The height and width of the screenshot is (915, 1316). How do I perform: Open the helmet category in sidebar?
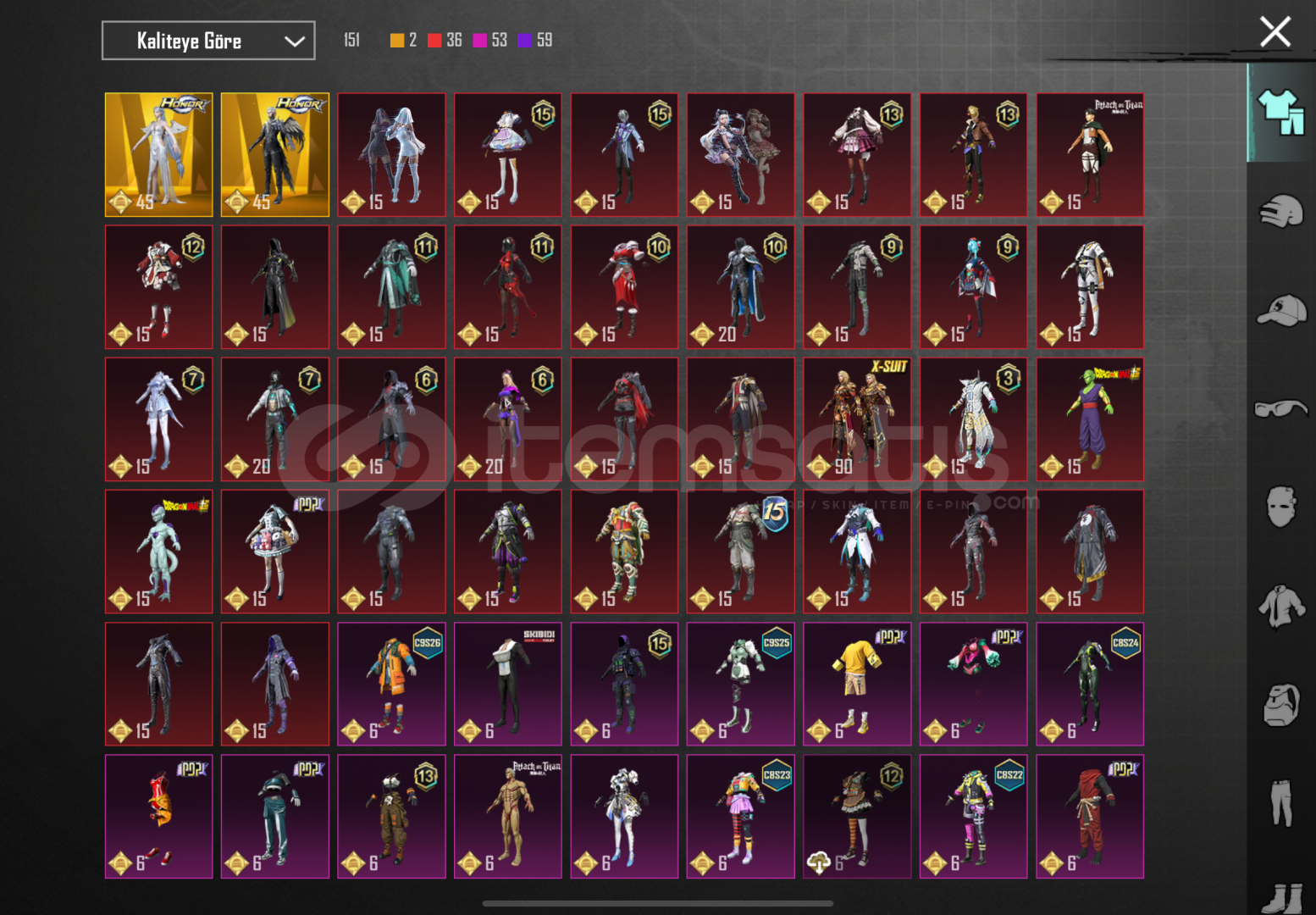click(1280, 211)
